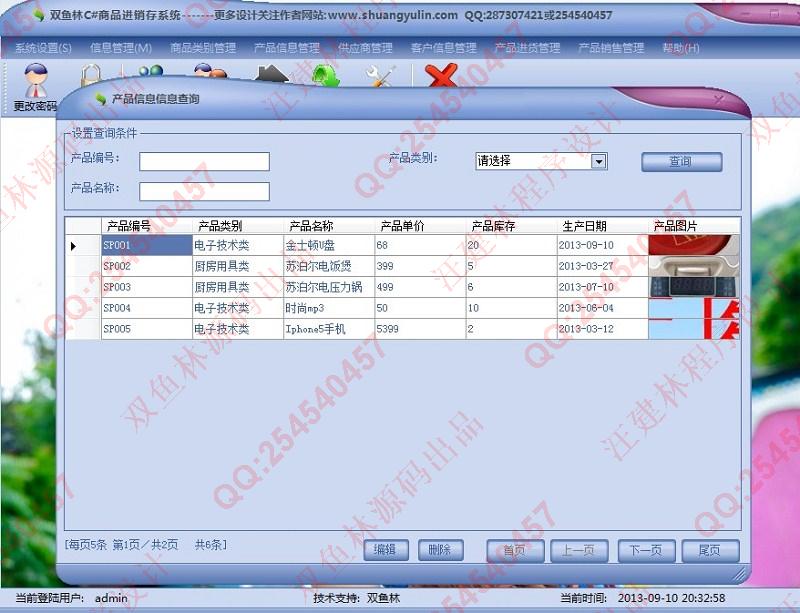
Task: Open the 供应商管理 menu
Action: click(365, 48)
